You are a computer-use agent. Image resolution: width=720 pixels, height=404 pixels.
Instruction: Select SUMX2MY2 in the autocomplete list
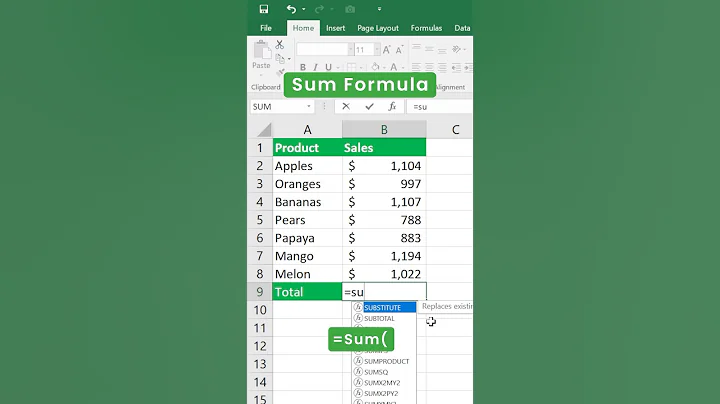click(384, 382)
